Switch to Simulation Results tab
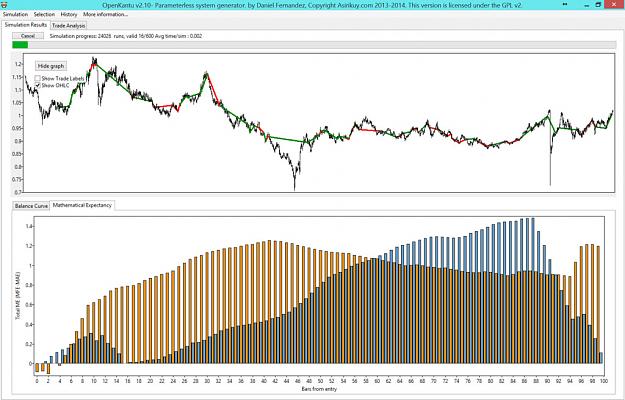The image size is (625, 400). coord(26,25)
